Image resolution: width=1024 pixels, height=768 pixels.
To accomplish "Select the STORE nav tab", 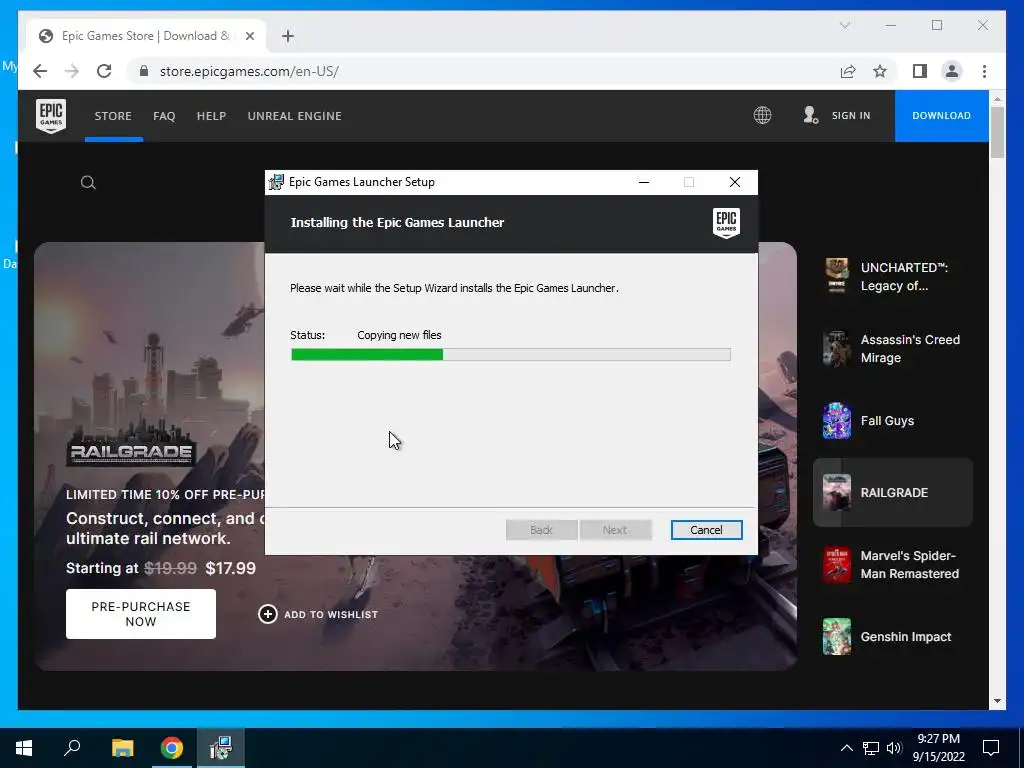I will (113, 116).
